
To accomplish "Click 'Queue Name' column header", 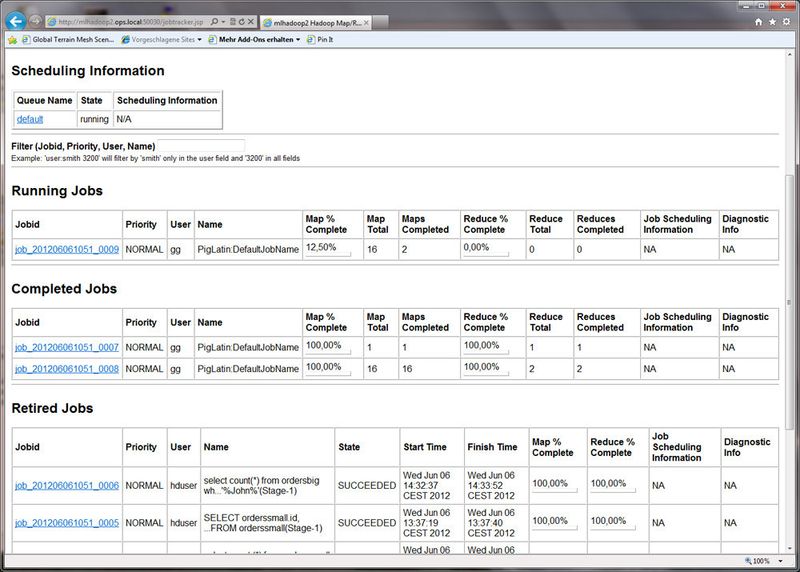I will [44, 101].
